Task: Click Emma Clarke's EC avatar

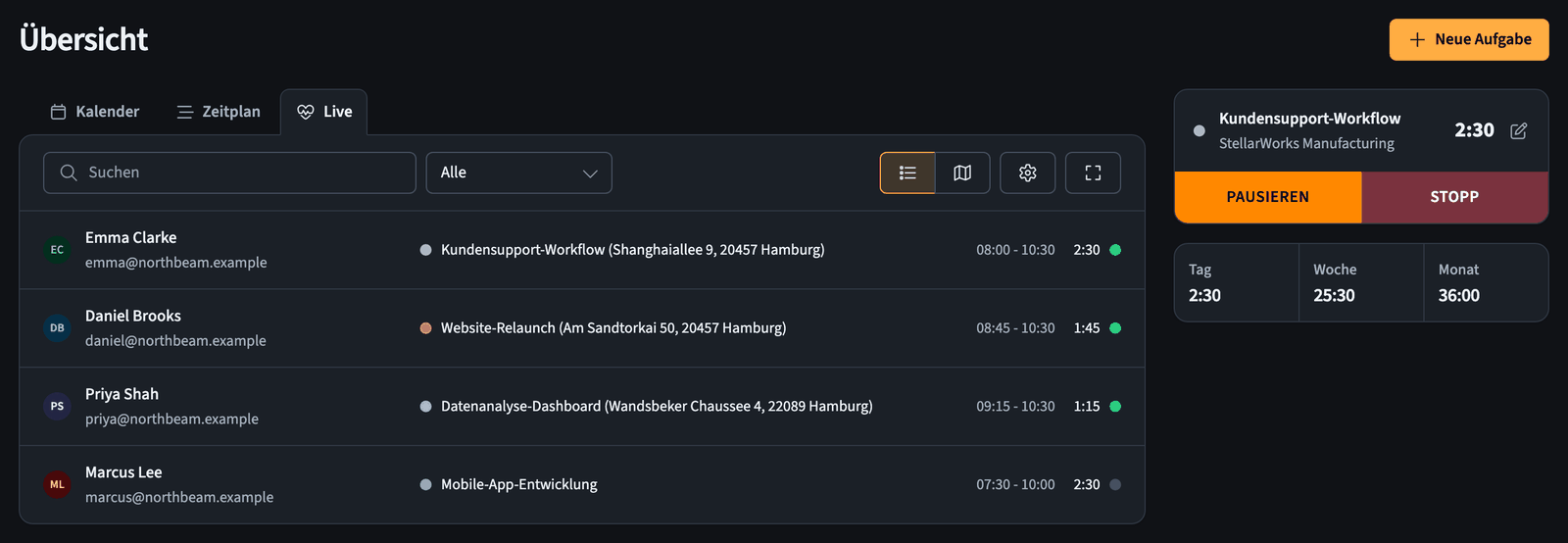Action: [x=57, y=250]
